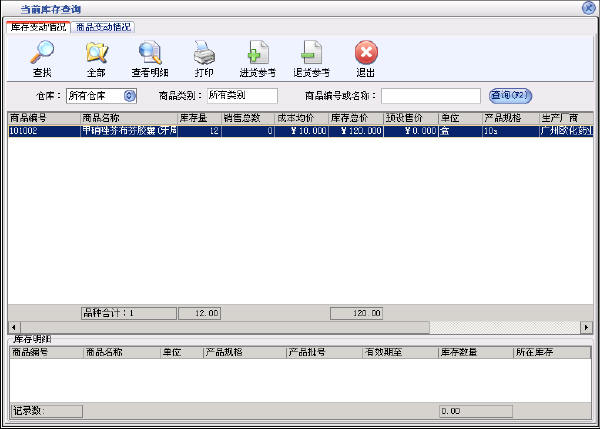Click the 查找 search magnifier icon

coord(42,52)
